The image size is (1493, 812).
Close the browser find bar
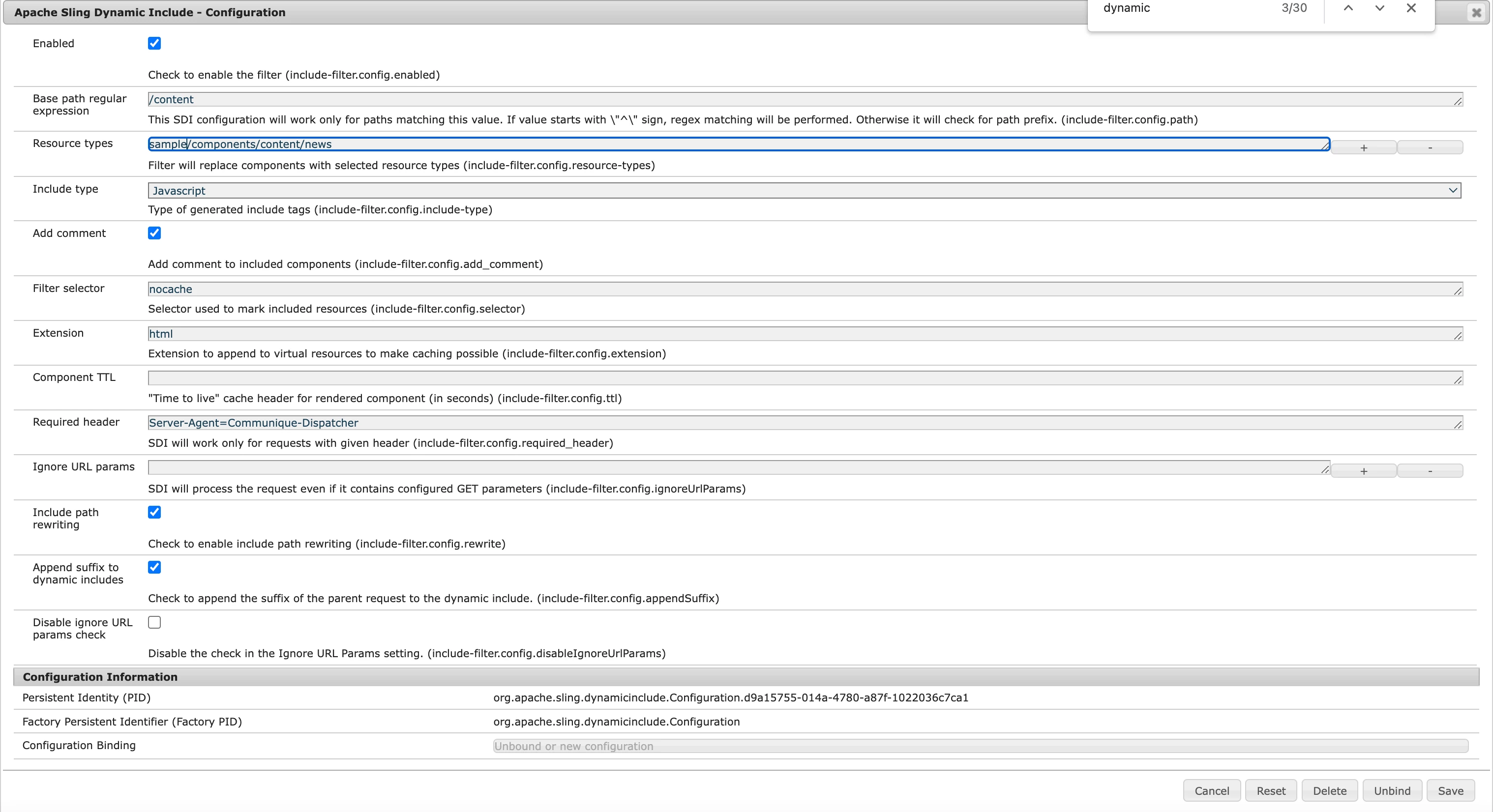pos(1411,8)
